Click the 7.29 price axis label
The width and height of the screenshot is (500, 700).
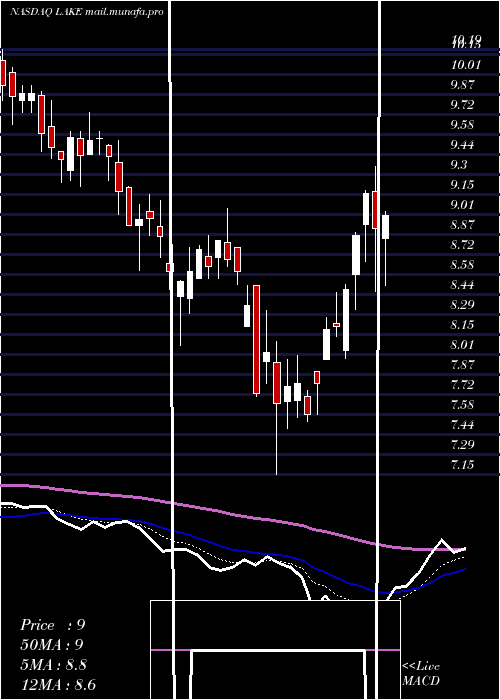coord(462,445)
